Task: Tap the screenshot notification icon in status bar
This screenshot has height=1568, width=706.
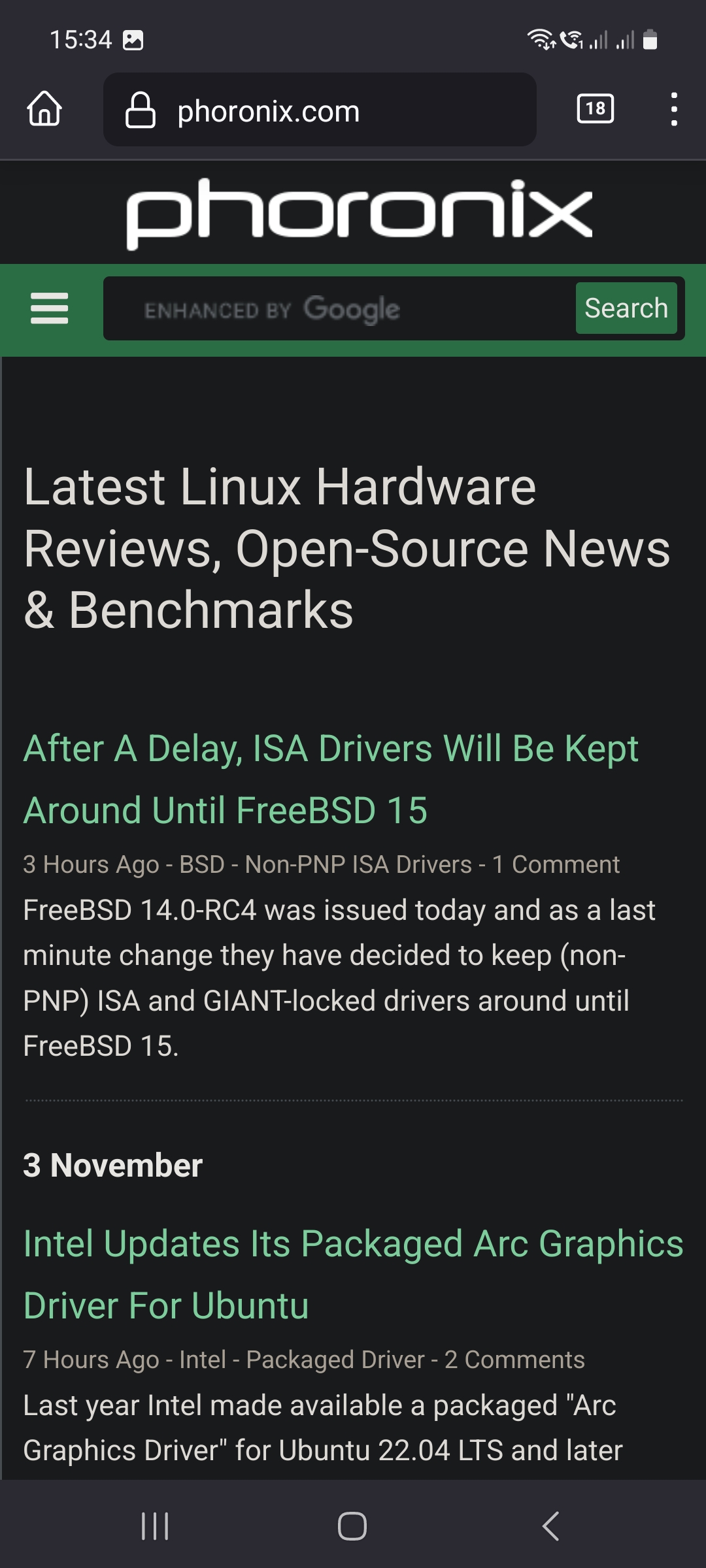Action: point(133,41)
